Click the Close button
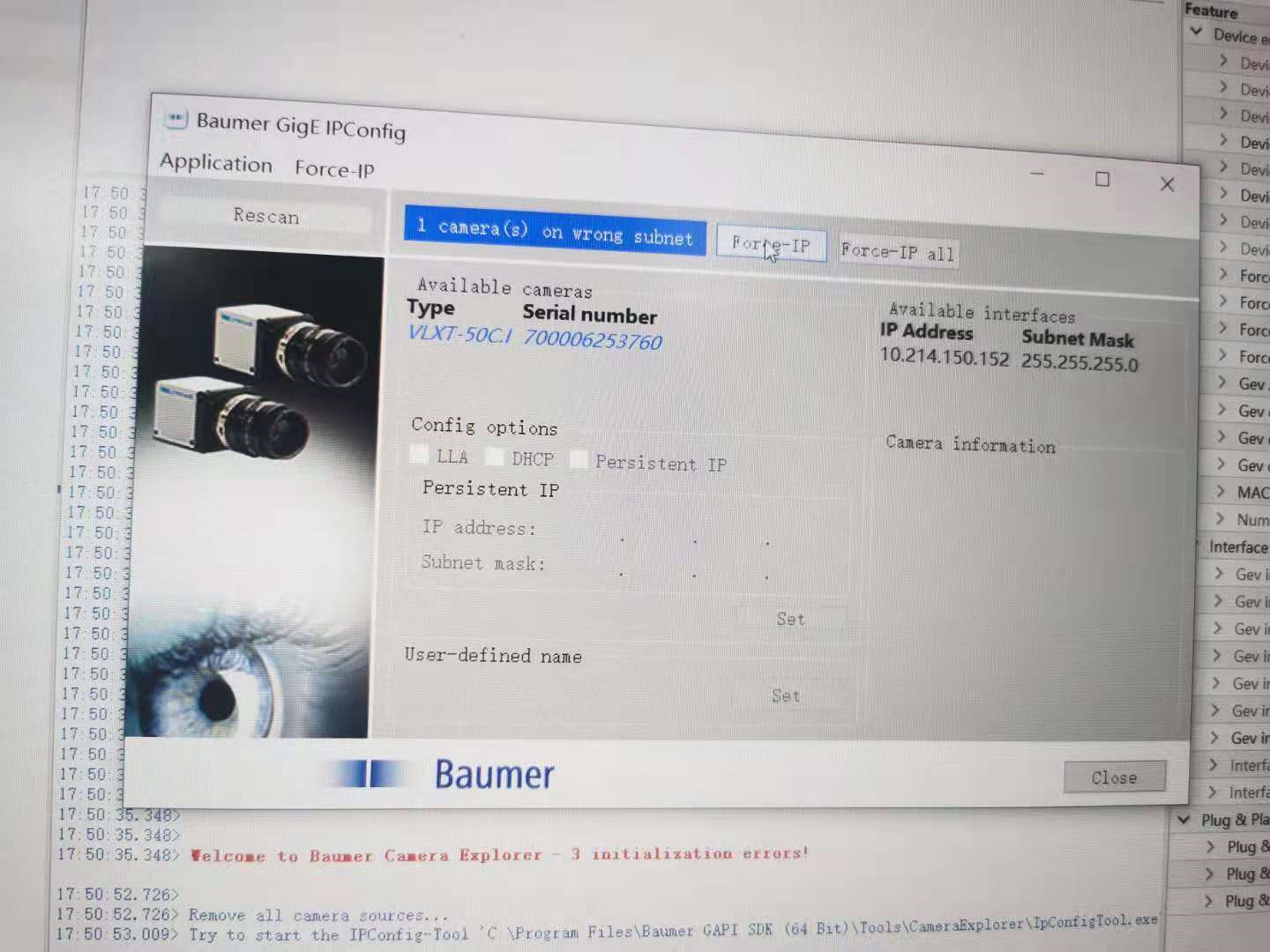Viewport: 1270px width, 952px height. pos(1113,777)
